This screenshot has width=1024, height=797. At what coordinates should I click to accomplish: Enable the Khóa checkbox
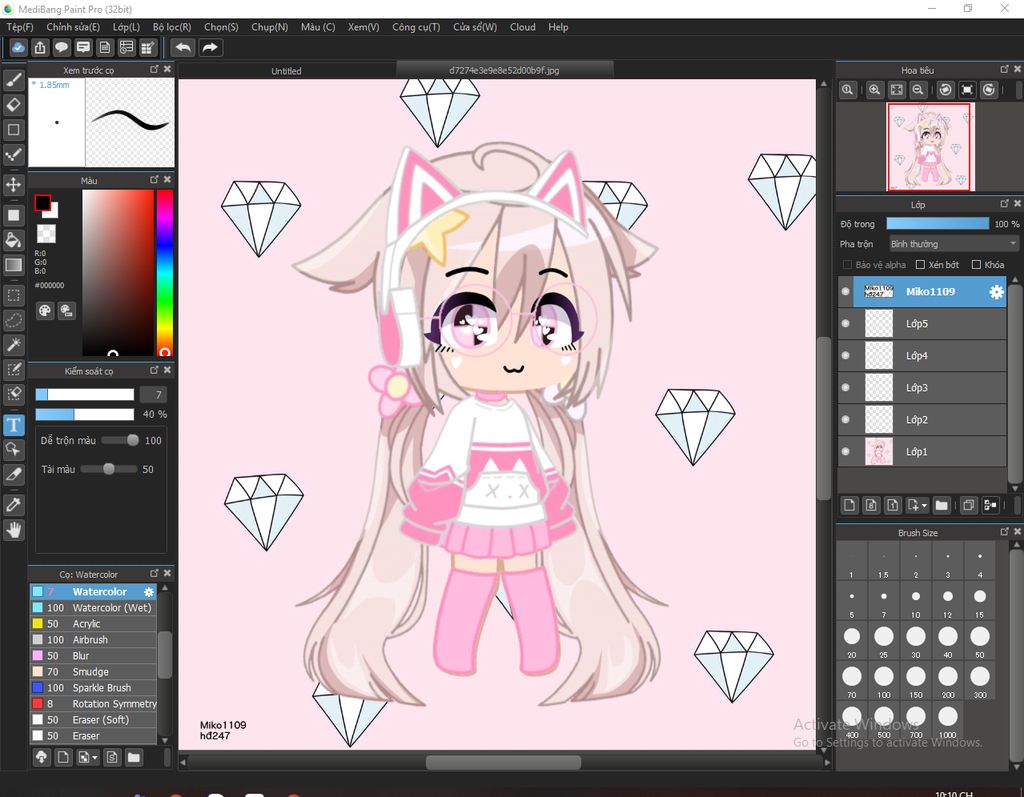tap(976, 265)
